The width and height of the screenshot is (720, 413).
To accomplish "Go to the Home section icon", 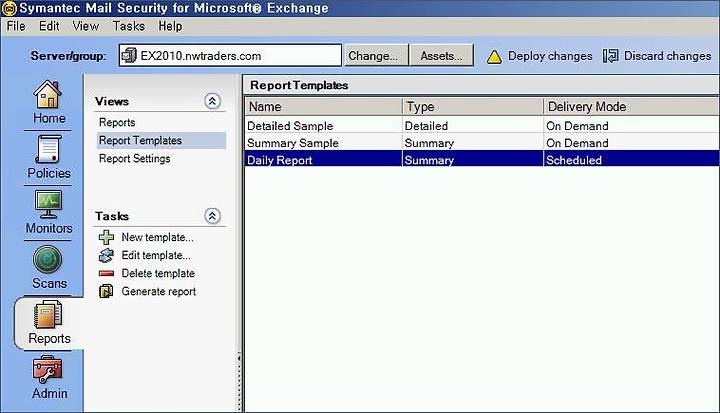I will coord(48,94).
